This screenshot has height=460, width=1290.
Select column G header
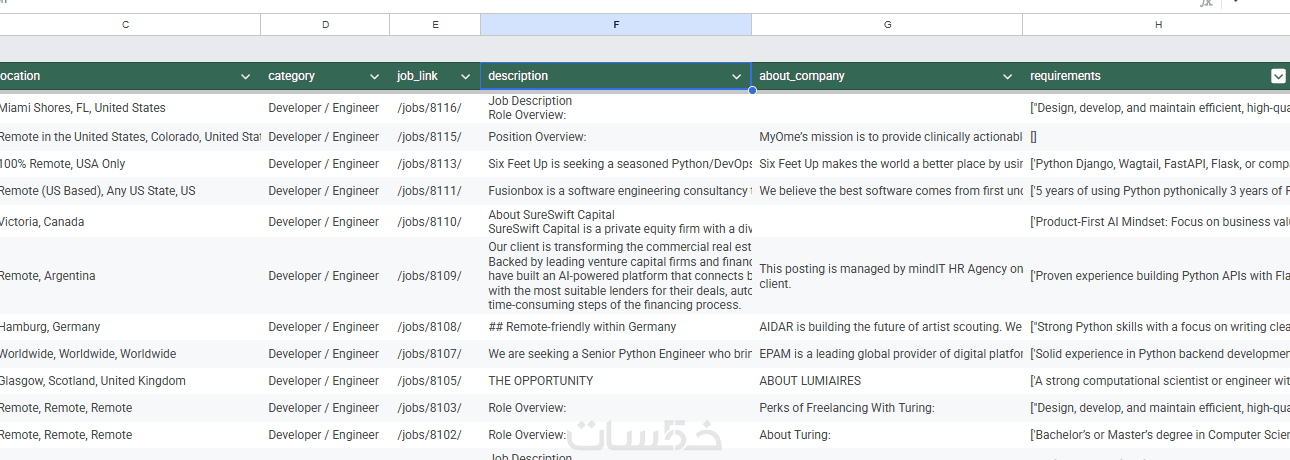point(887,24)
